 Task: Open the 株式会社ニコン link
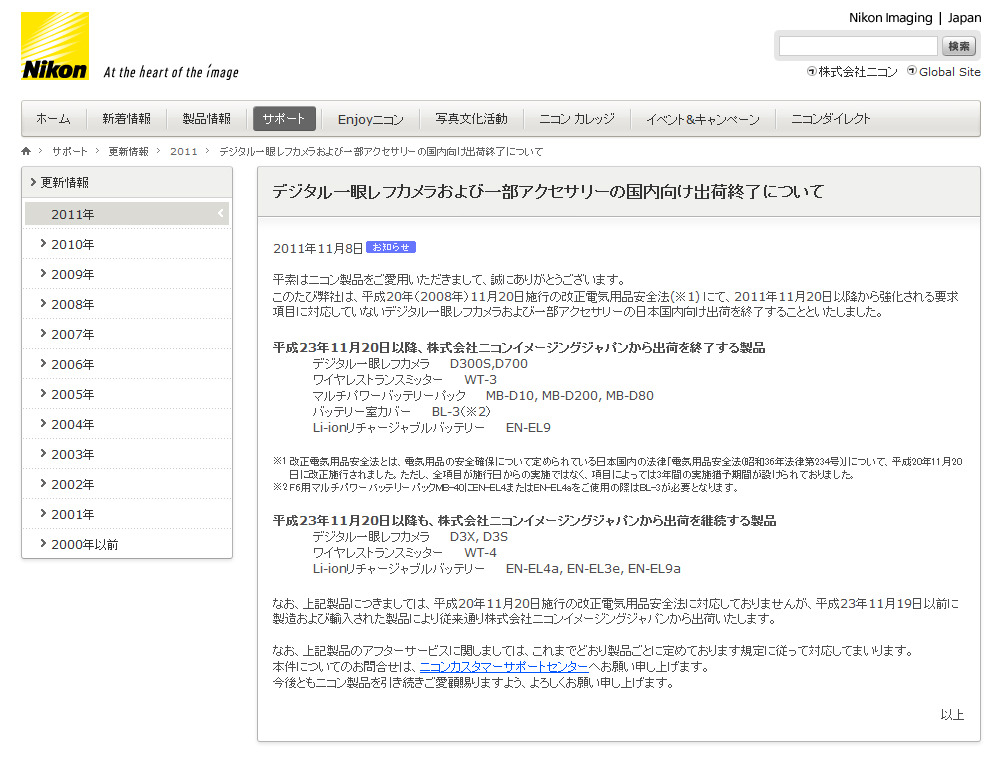858,72
